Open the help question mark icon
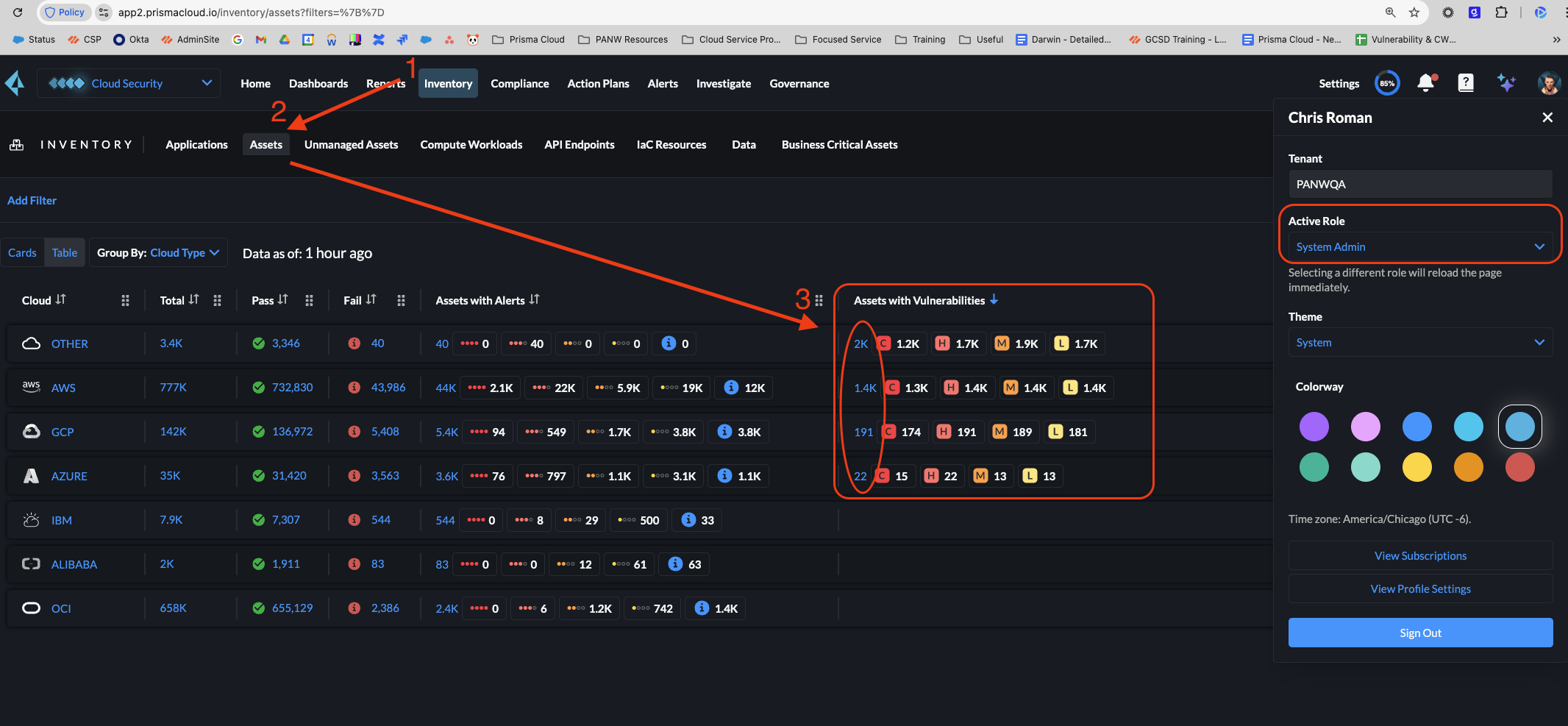Screen dimensions: 1568x726 click(1466, 83)
